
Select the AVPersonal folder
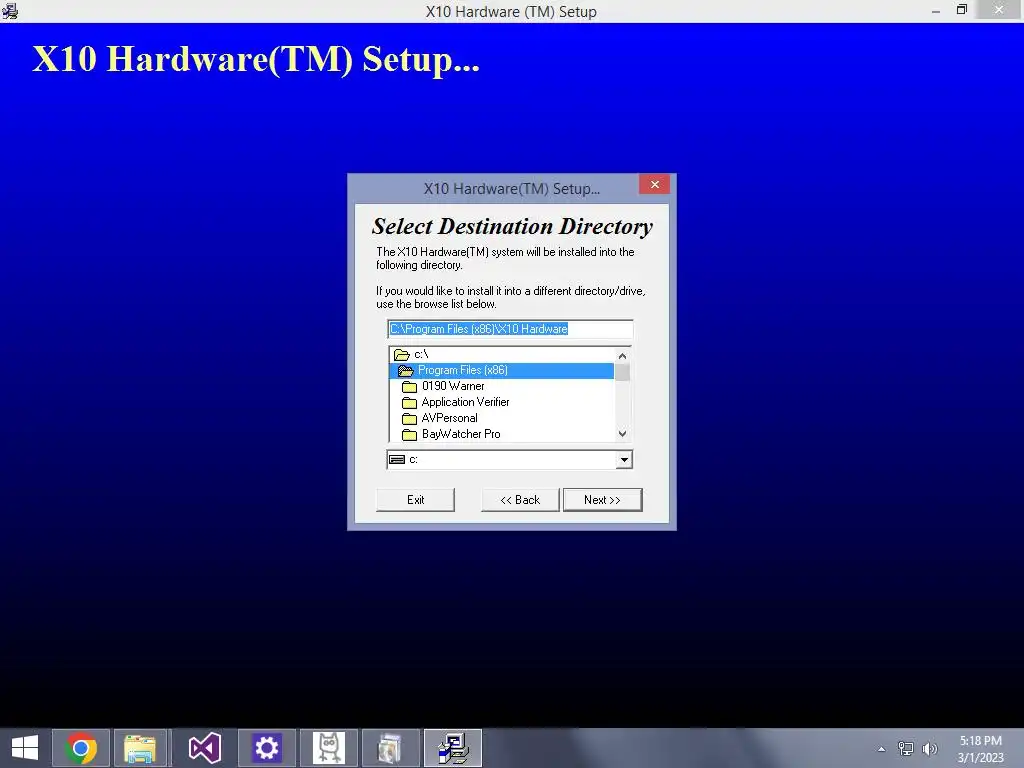point(501,418)
